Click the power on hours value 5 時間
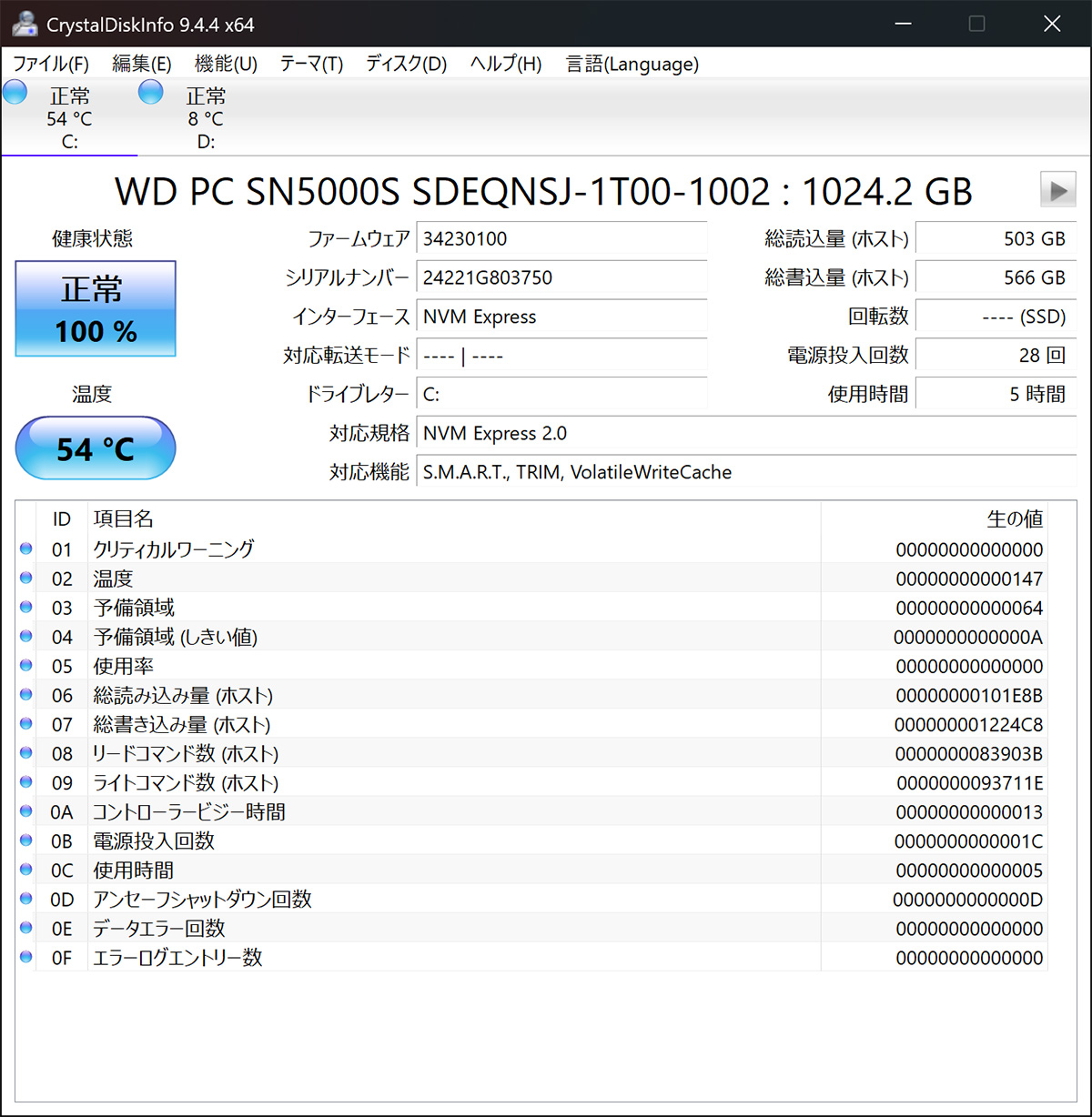 click(x=996, y=394)
